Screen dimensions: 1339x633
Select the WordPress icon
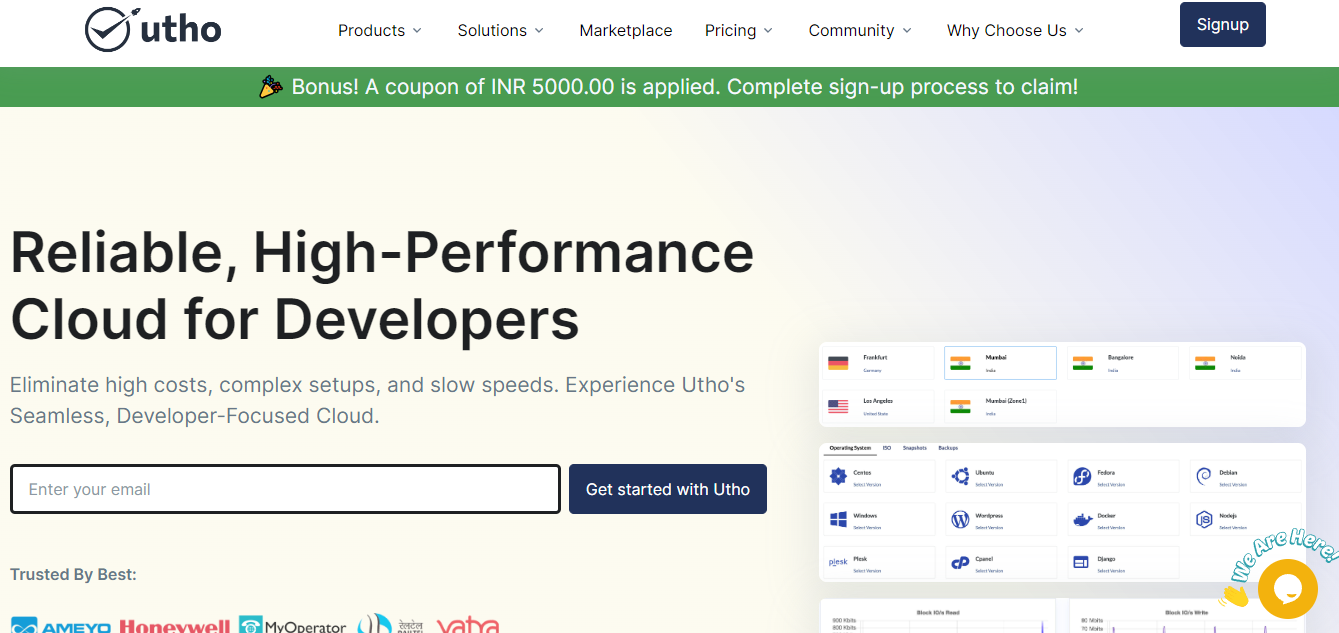click(962, 519)
